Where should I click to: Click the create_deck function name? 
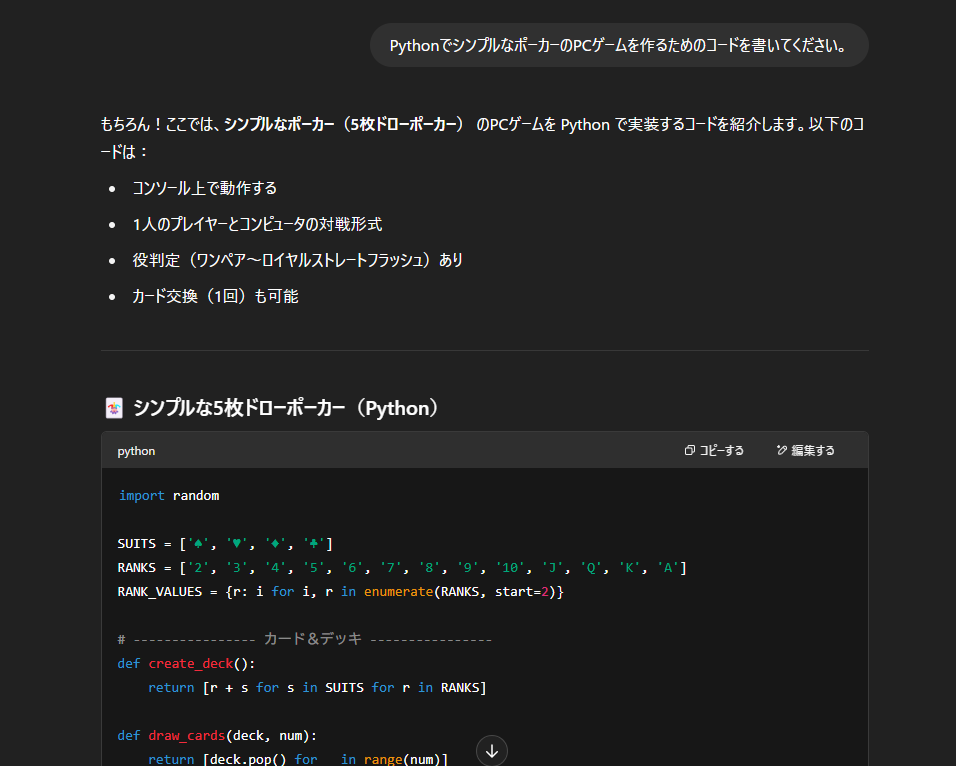(x=190, y=664)
